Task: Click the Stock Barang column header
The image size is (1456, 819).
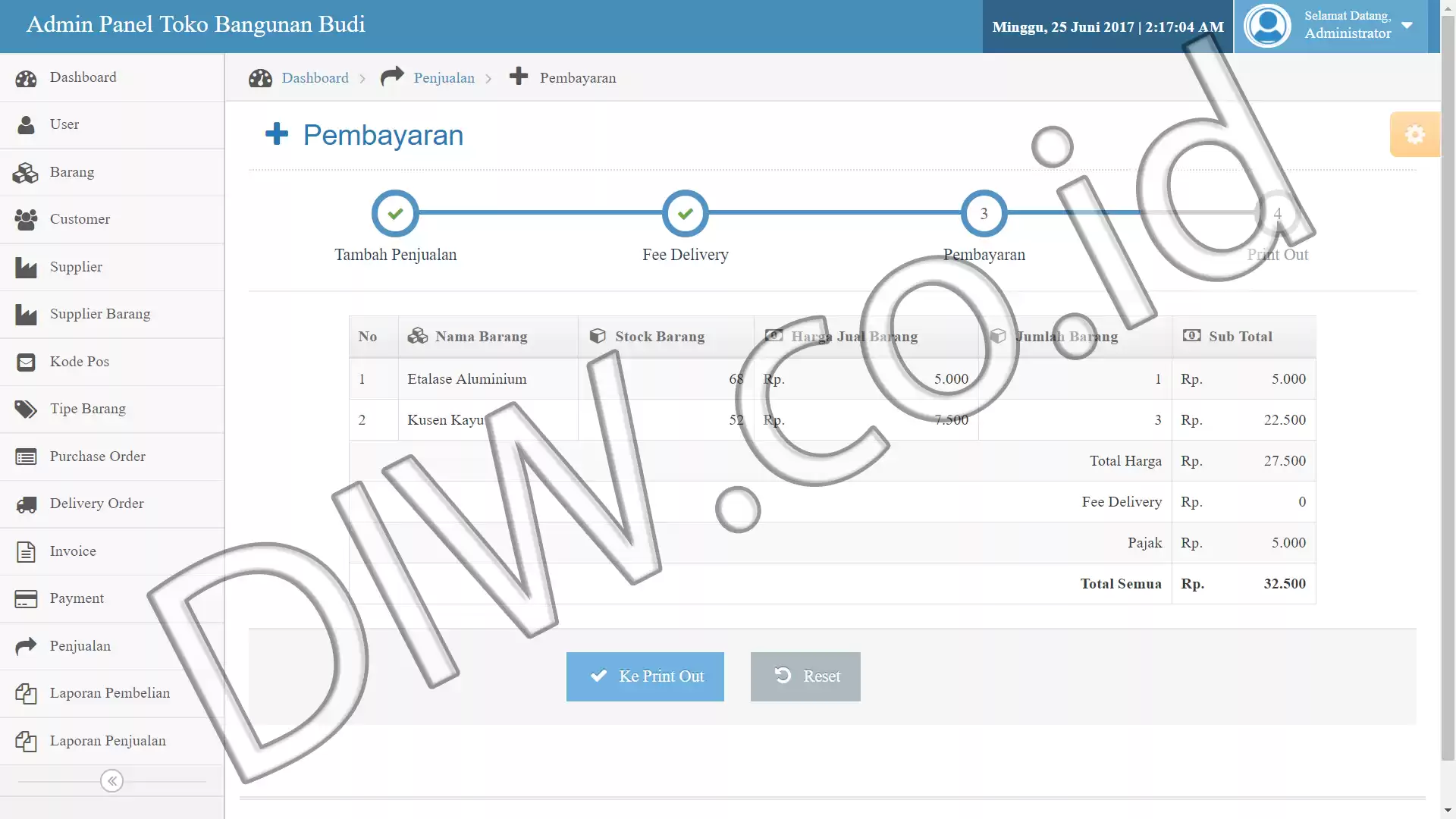Action: [x=666, y=337]
